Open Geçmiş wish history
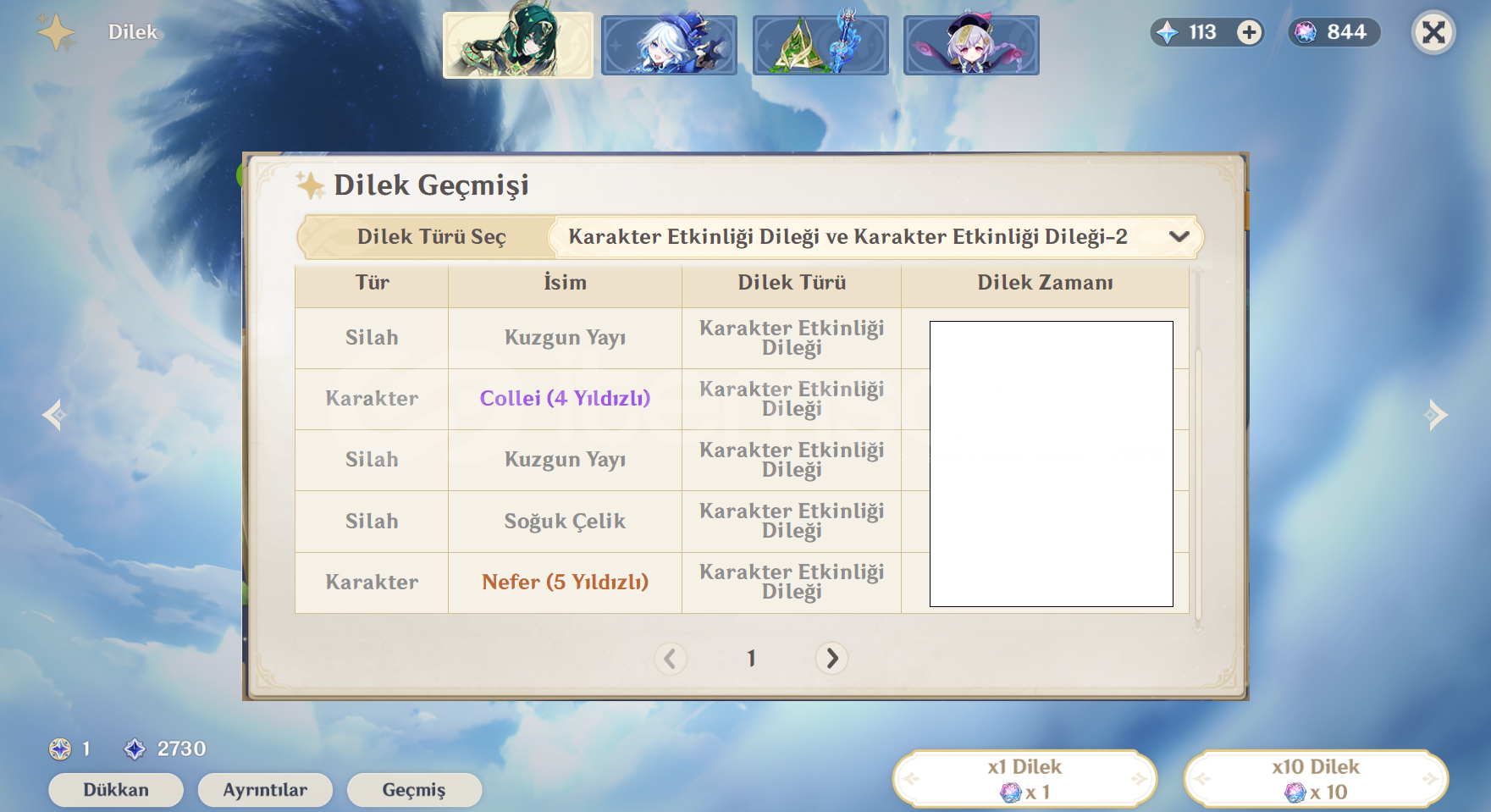This screenshot has width=1491, height=812. pos(414,790)
